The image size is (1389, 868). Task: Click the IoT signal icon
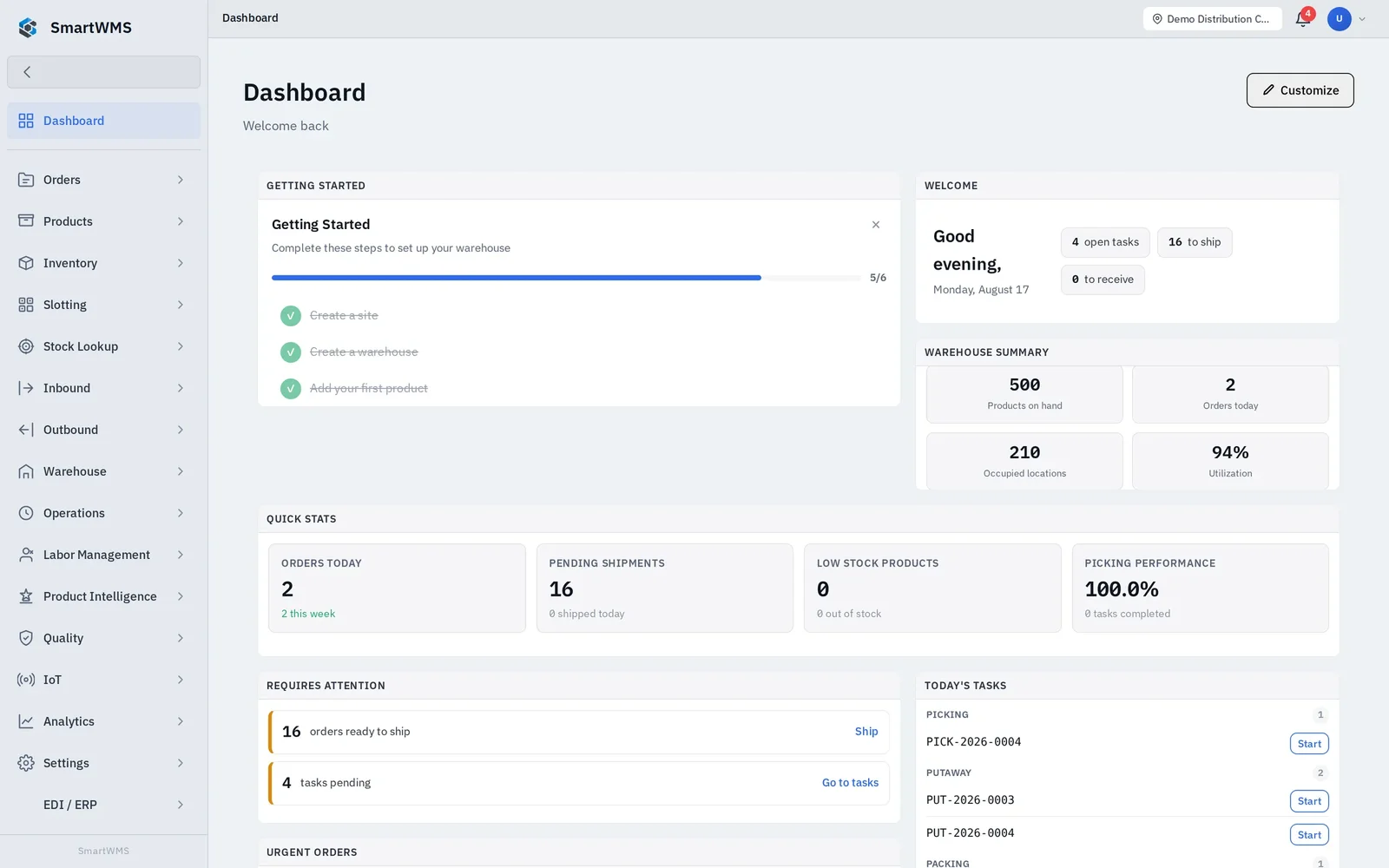(26, 680)
